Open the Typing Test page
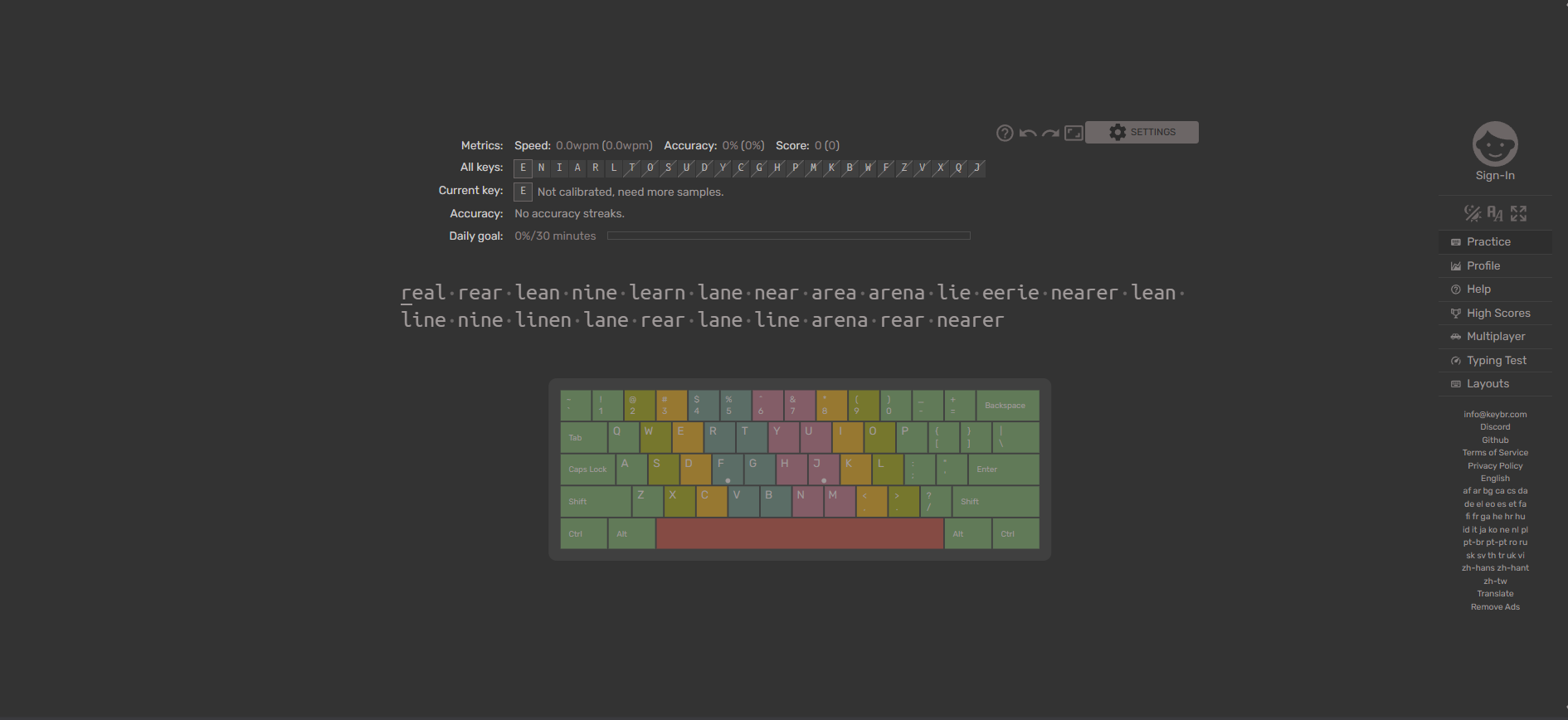Image resolution: width=1568 pixels, height=720 pixels. pyautogui.click(x=1497, y=361)
